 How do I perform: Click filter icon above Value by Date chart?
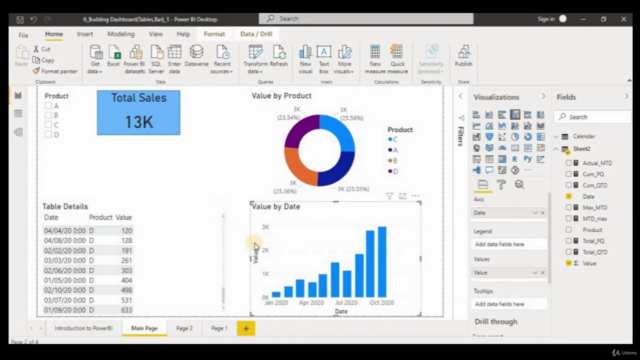389,196
